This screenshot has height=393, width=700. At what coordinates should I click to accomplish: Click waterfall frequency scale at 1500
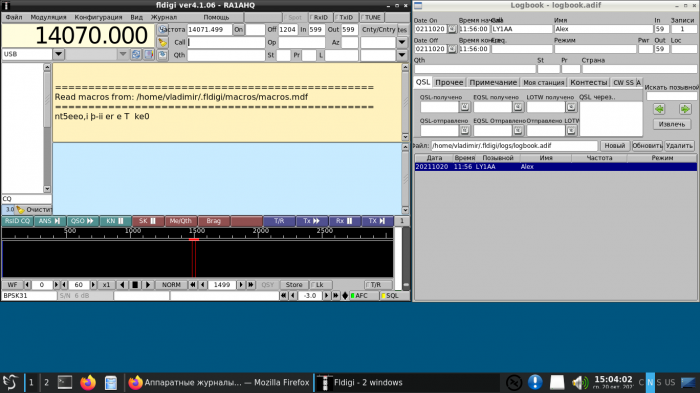[197, 231]
